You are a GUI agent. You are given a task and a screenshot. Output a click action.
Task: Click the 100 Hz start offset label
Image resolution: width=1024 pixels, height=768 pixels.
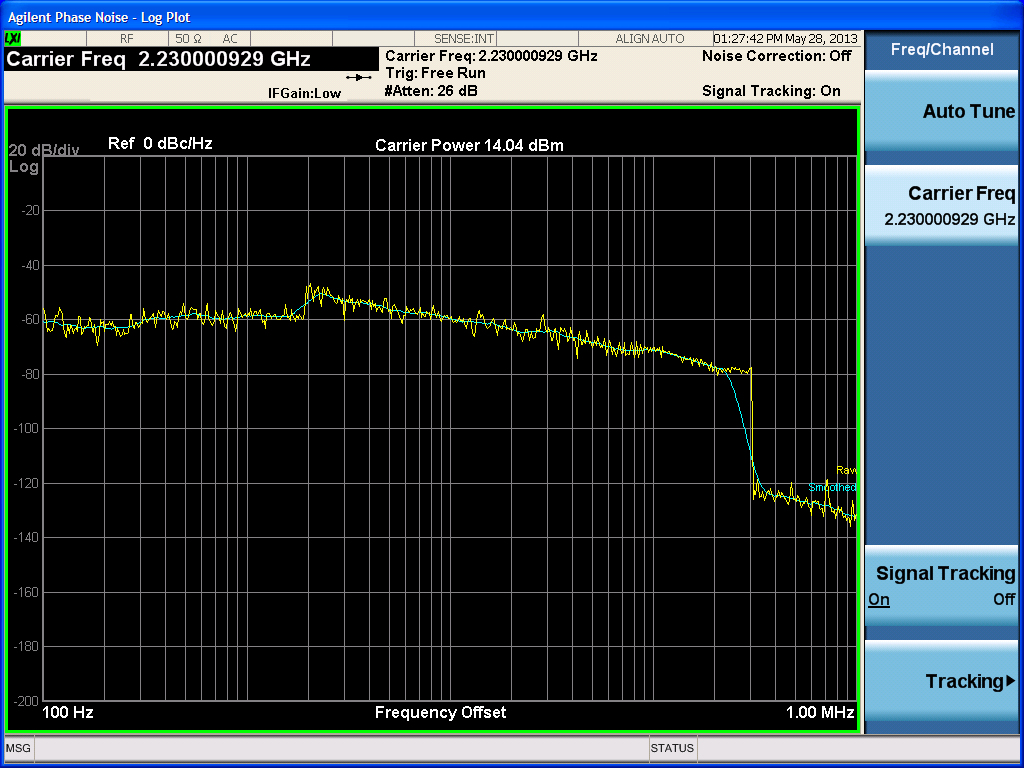[x=68, y=712]
